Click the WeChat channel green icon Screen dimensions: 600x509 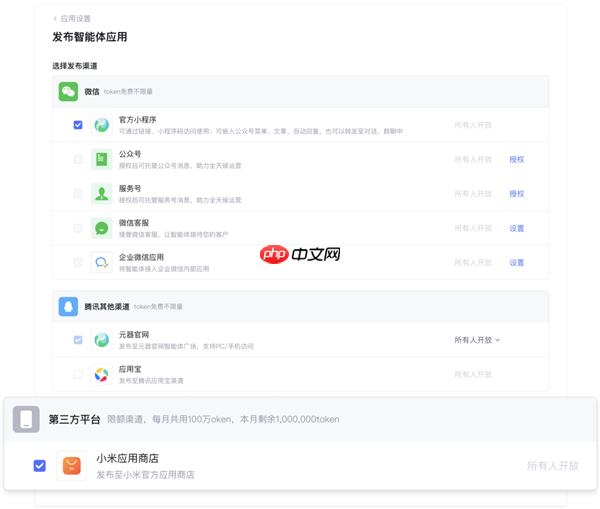[68, 91]
